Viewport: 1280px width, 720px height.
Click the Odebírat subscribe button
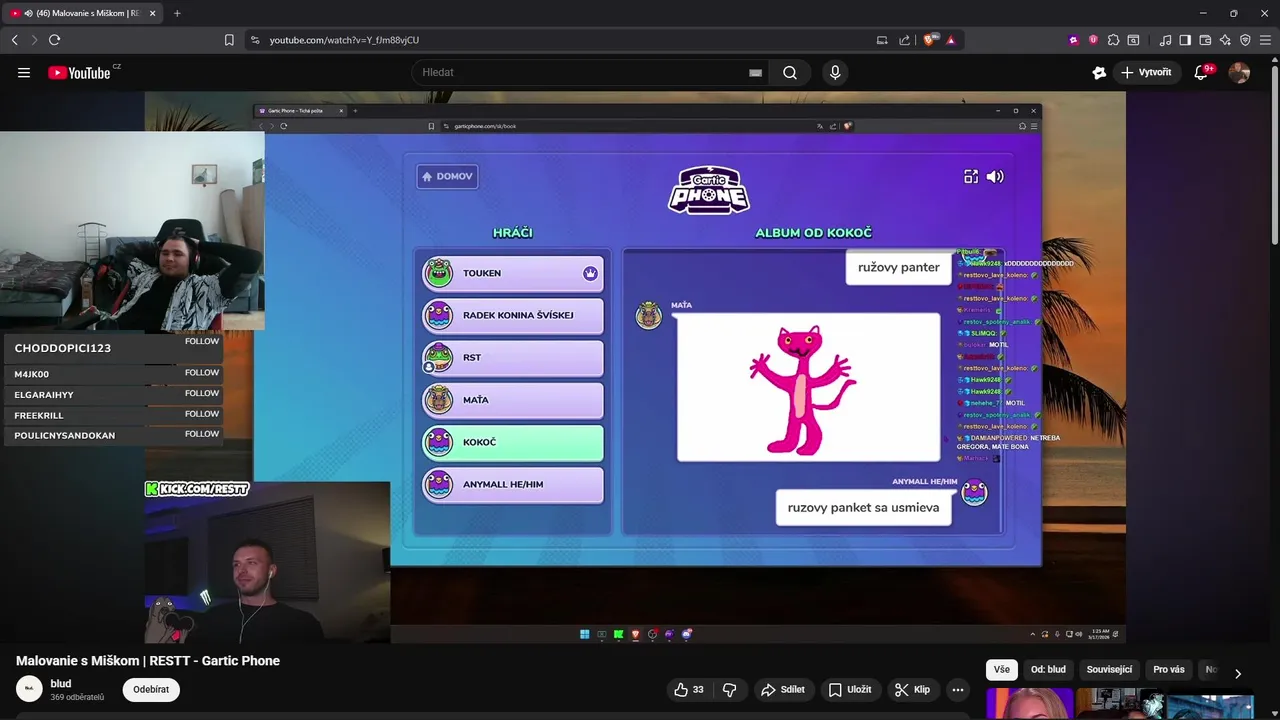(x=151, y=689)
